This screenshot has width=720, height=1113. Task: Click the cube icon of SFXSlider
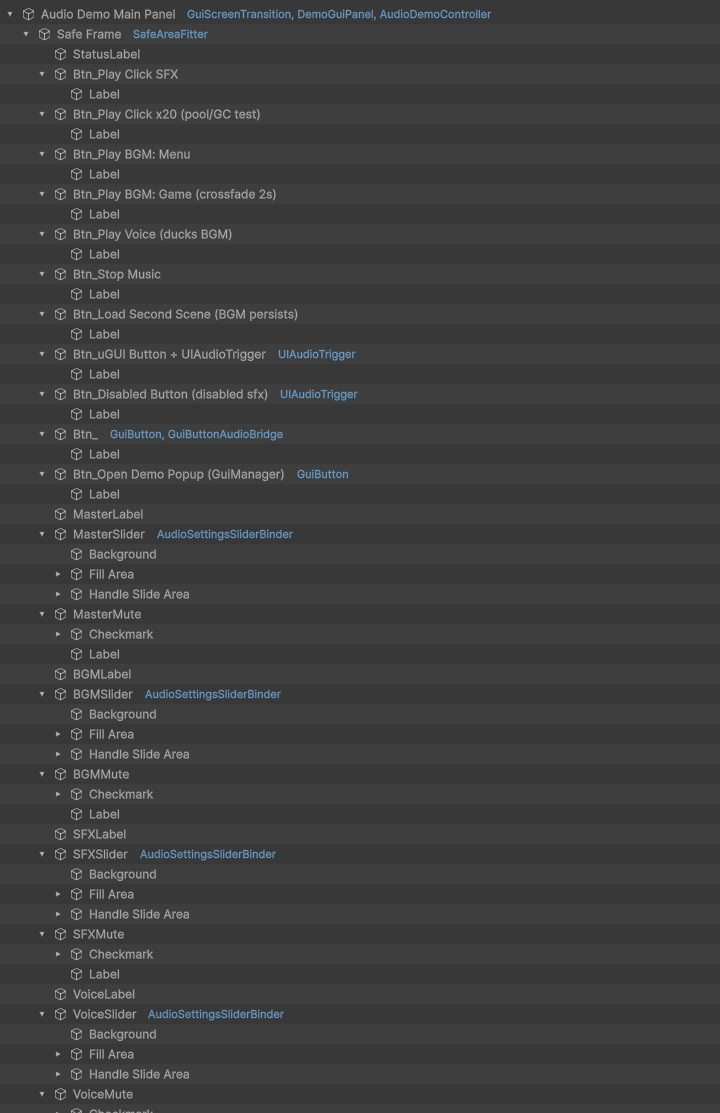click(x=60, y=854)
